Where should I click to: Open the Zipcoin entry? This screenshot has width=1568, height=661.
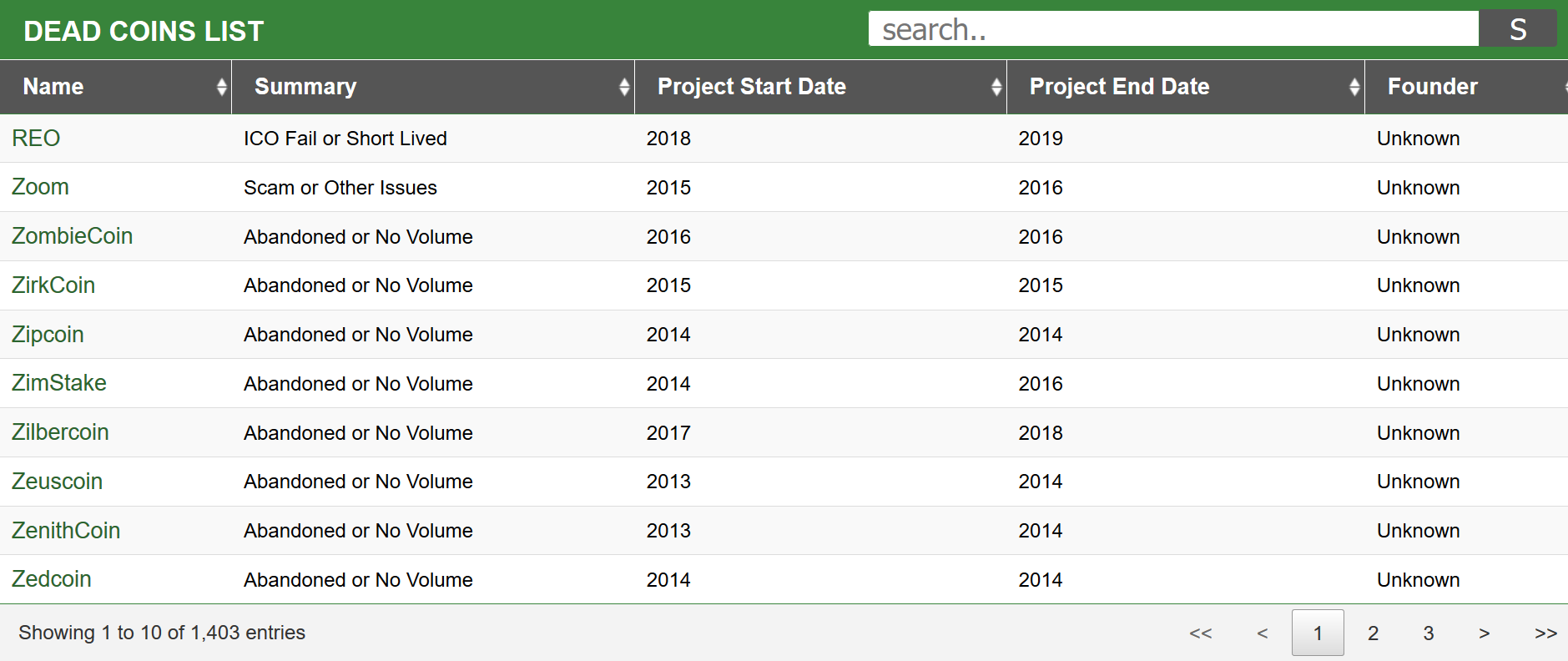[x=48, y=335]
